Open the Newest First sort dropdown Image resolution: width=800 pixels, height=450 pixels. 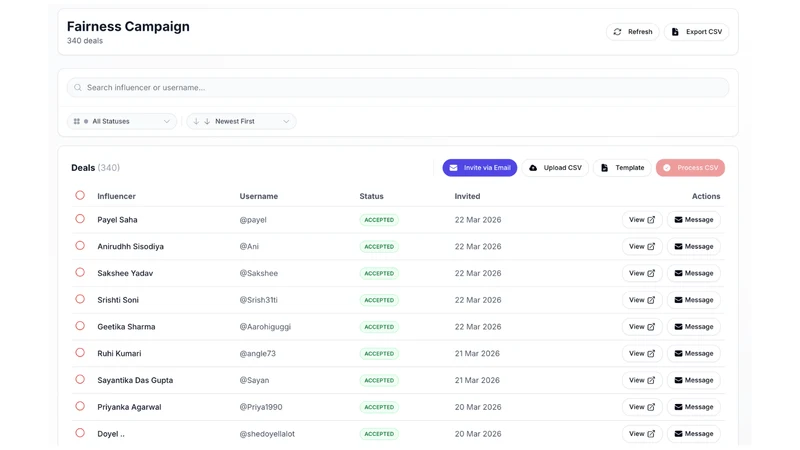[x=241, y=121]
